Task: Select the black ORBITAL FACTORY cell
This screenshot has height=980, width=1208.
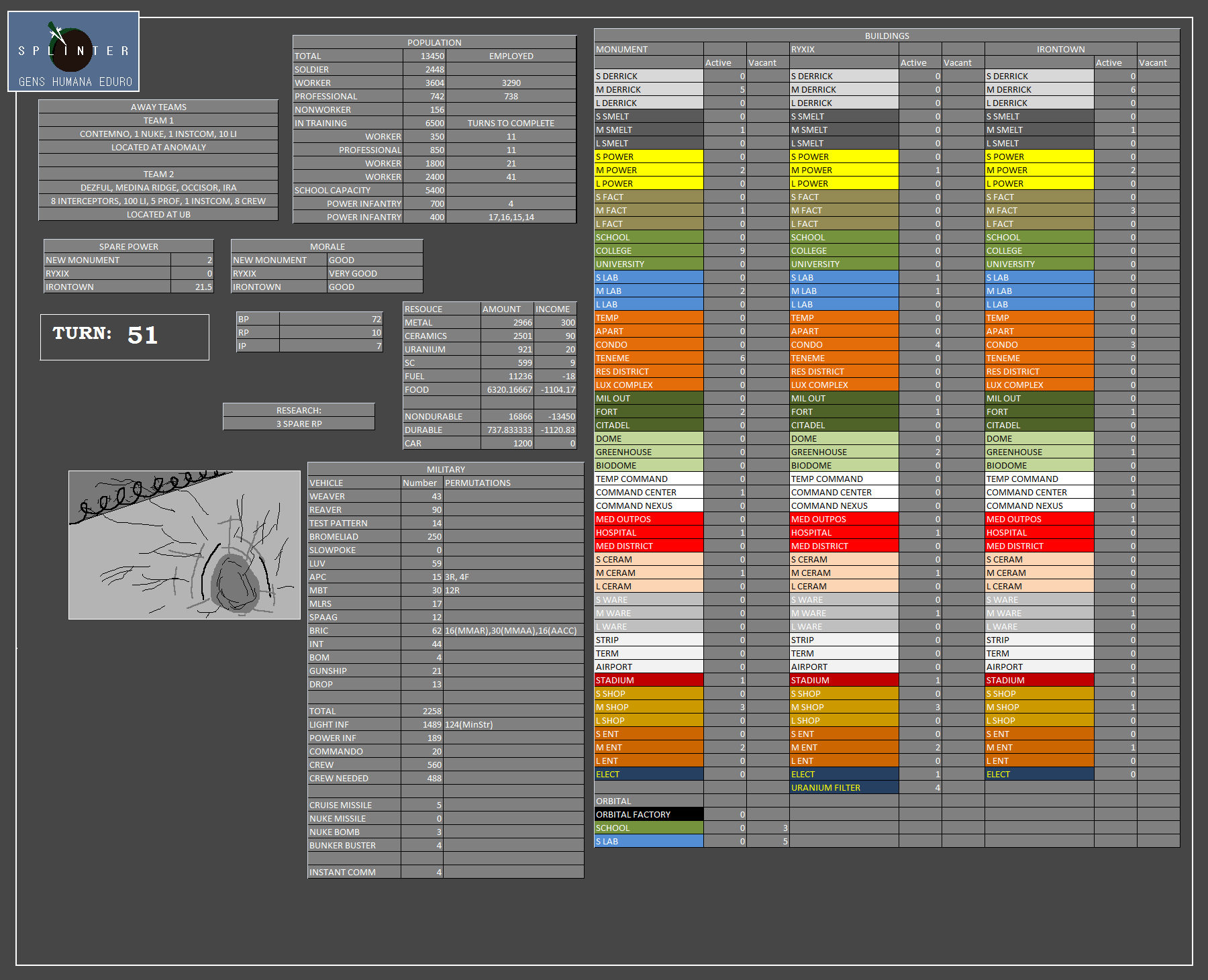Action: tap(648, 814)
